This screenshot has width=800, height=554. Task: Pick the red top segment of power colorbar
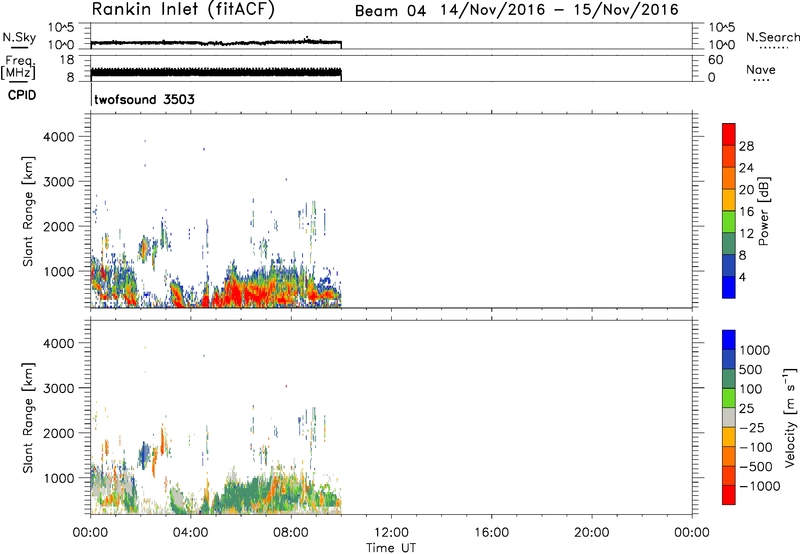[729, 134]
